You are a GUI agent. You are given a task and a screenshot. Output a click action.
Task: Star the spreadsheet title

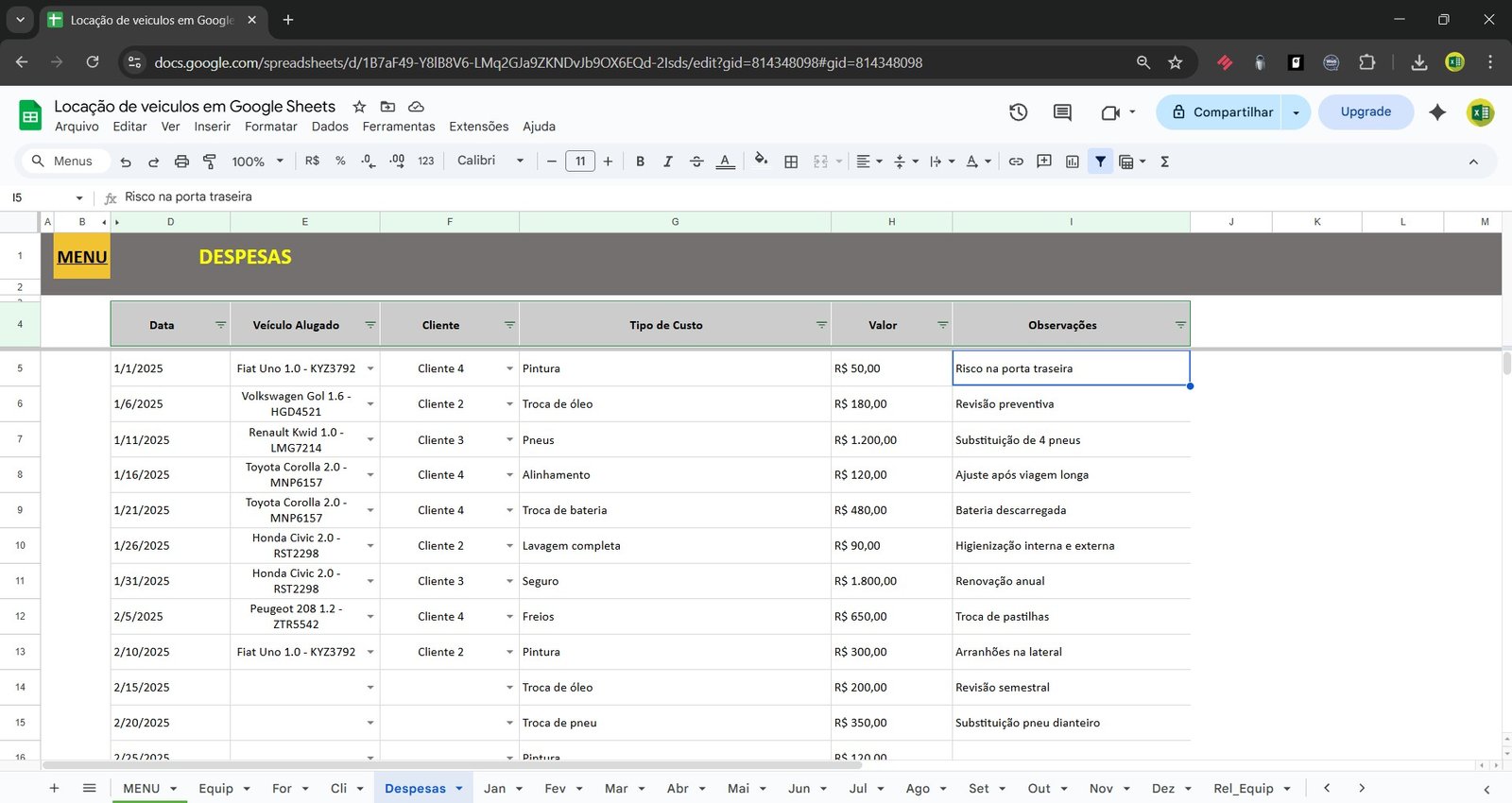tap(359, 107)
